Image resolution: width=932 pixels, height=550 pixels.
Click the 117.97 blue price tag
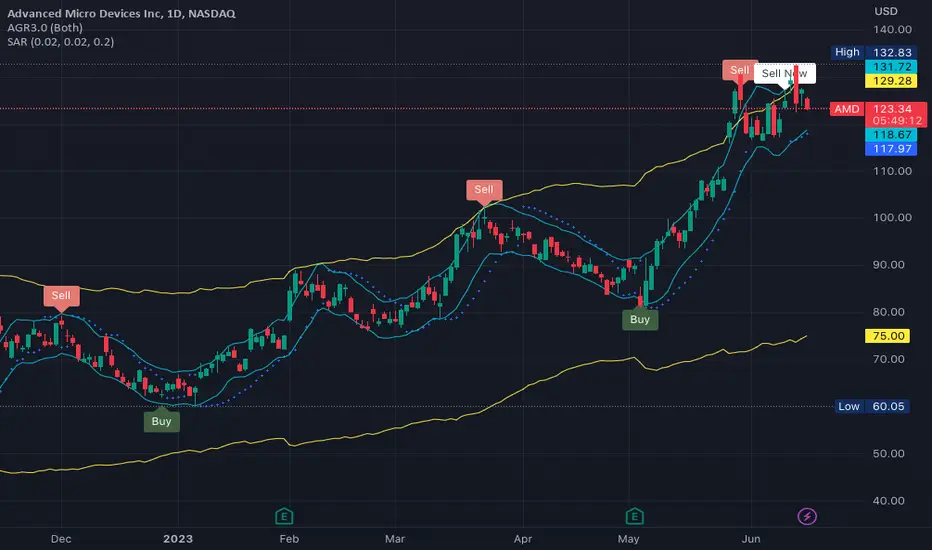892,149
